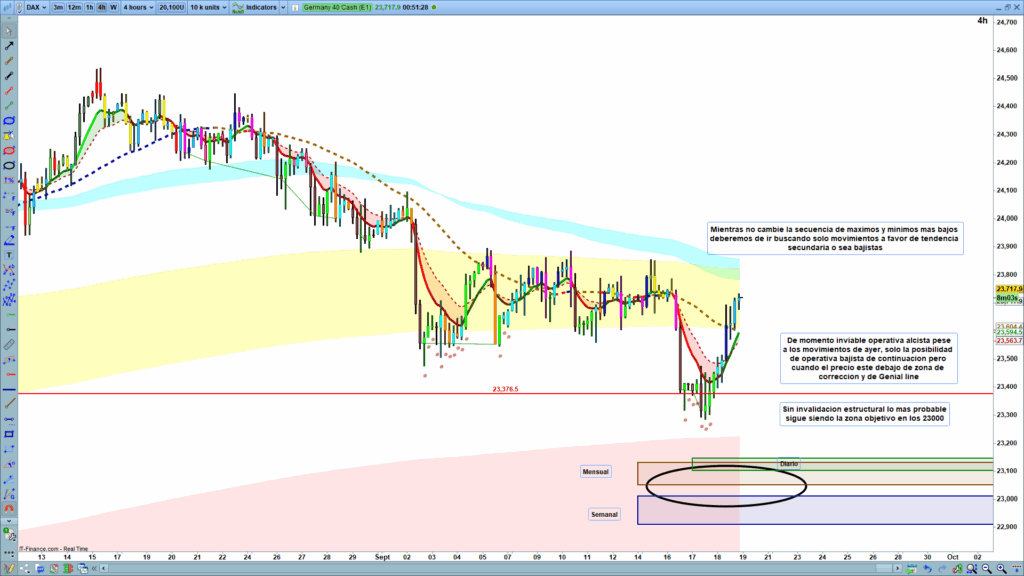Select the Mensual zone label
Viewport: 1024px width, 576px height.
[596, 471]
